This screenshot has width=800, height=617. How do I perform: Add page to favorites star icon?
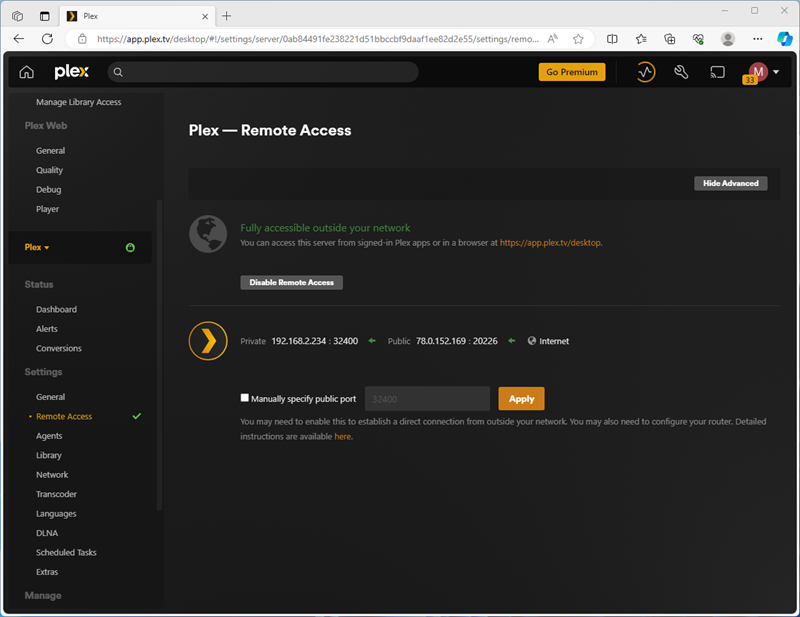578,39
